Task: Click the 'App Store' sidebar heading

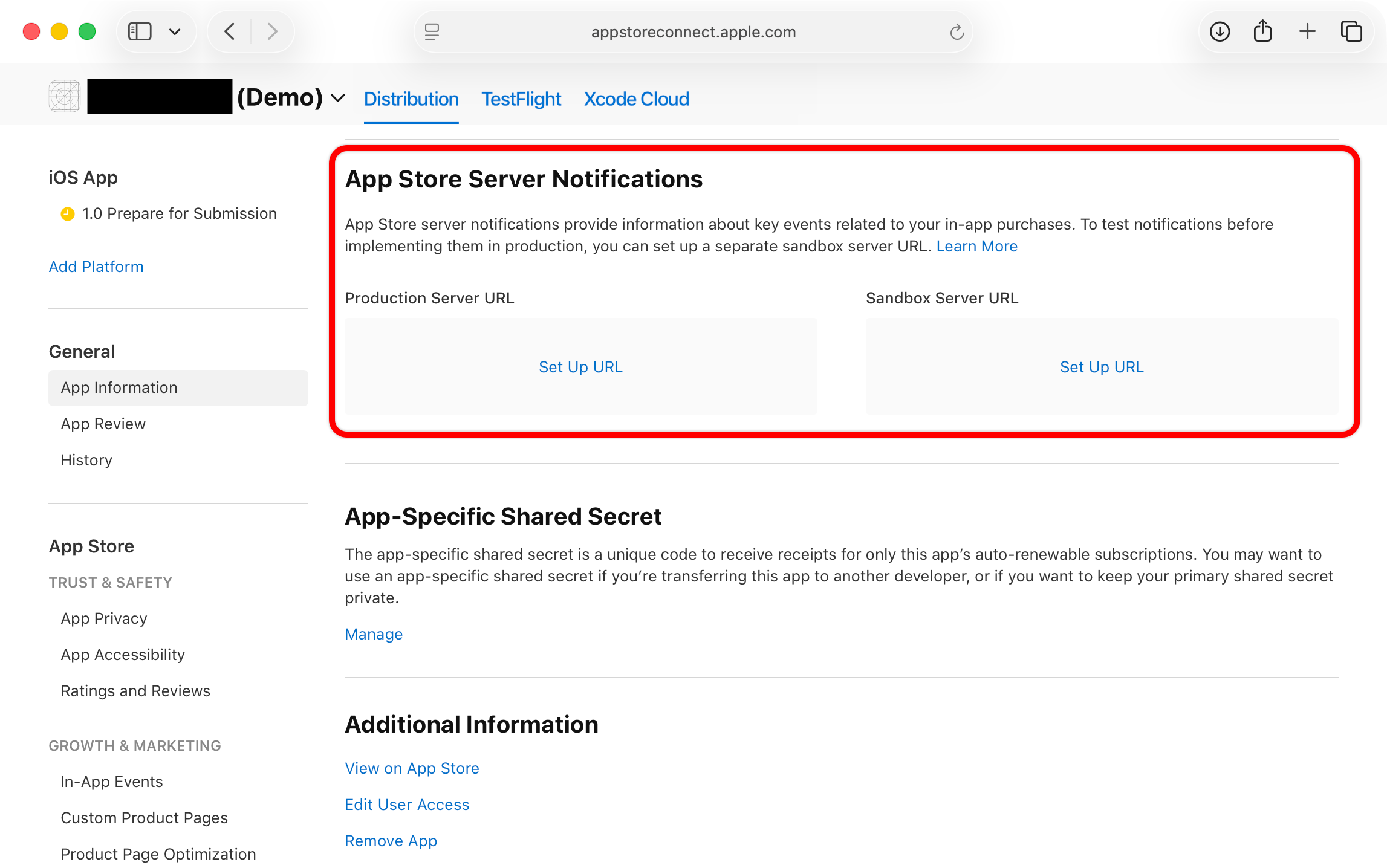Action: coord(91,546)
